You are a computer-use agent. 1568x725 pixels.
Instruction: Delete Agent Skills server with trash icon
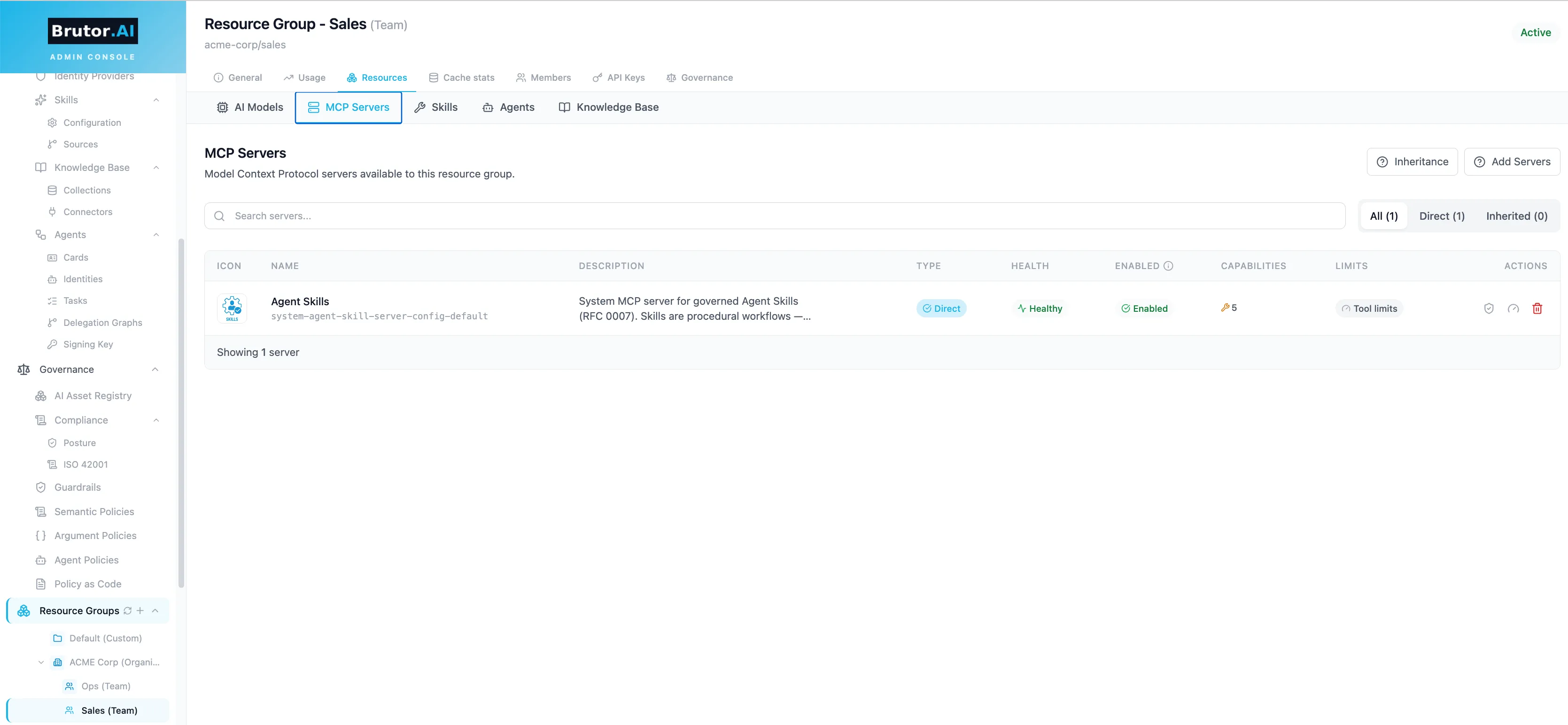[1537, 309]
